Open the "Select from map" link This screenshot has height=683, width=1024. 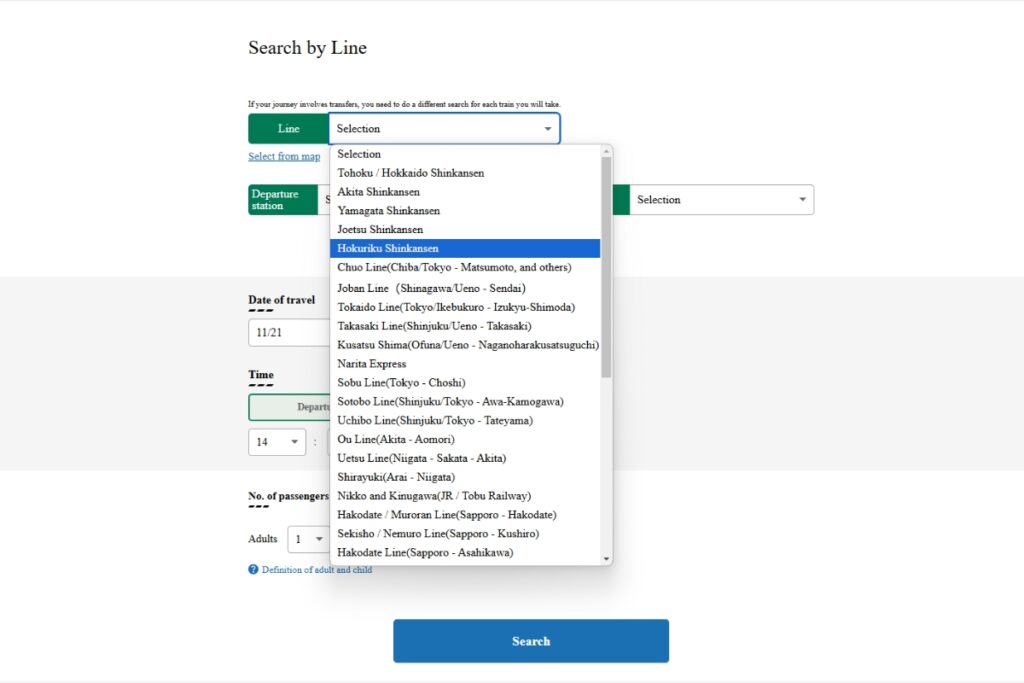[284, 156]
